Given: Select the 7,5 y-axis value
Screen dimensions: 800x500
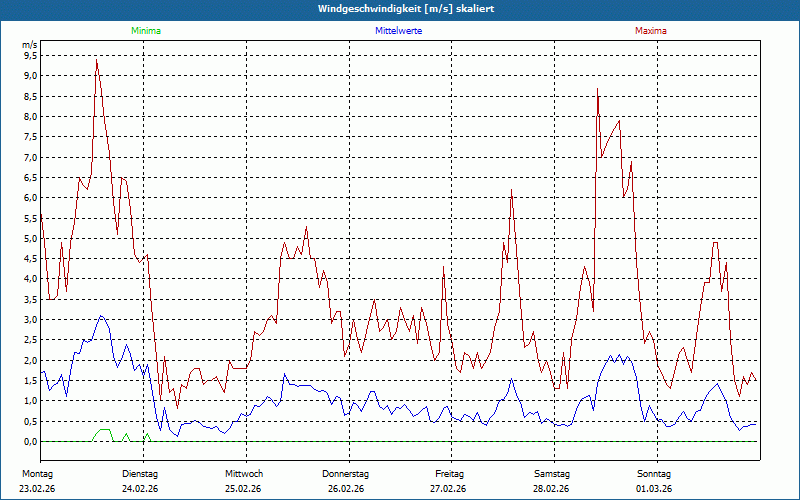Looking at the screenshot, I should pyautogui.click(x=31, y=137).
